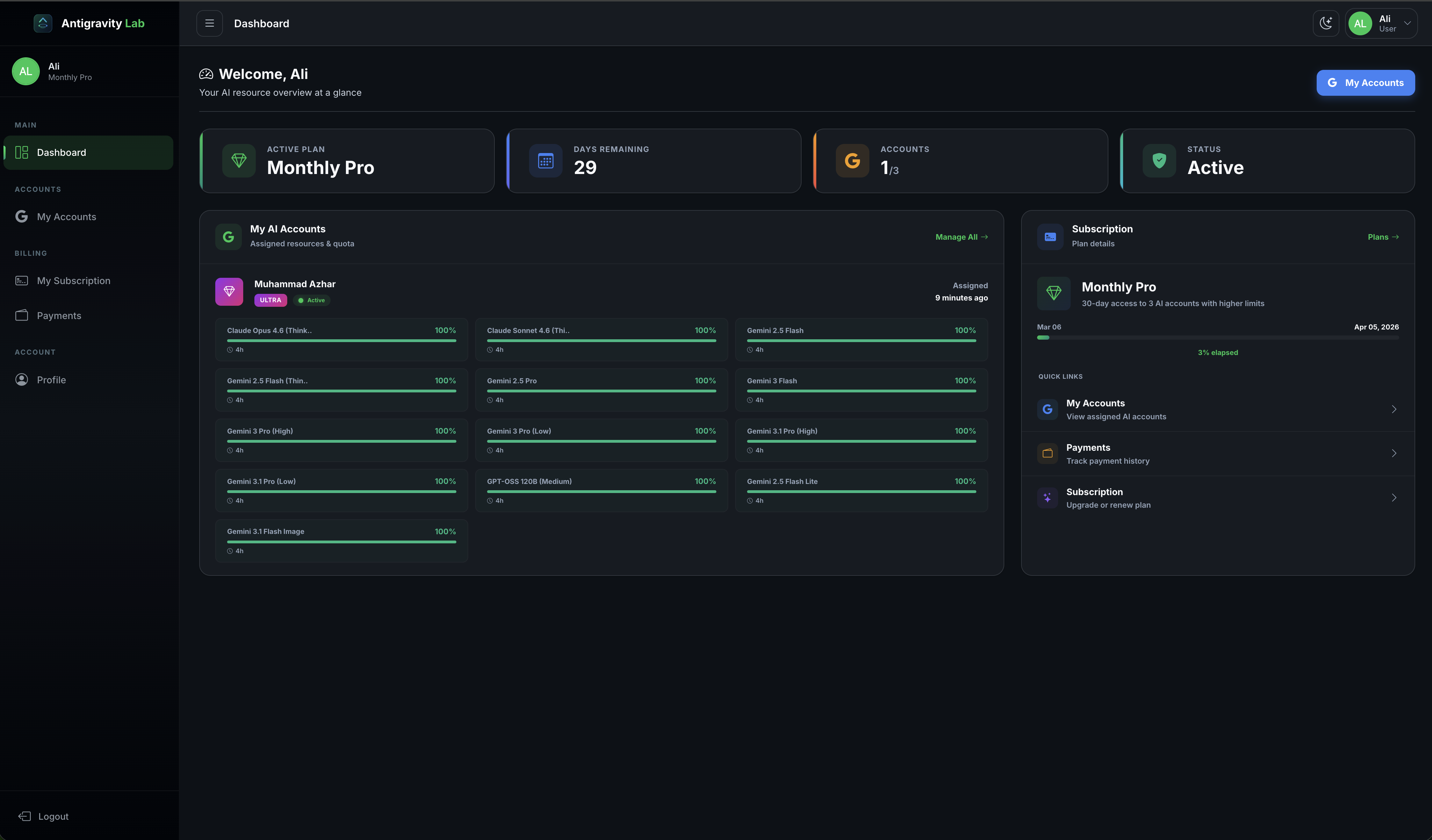Click the Days Remaining calendar icon
The width and height of the screenshot is (1432, 840).
click(x=545, y=161)
